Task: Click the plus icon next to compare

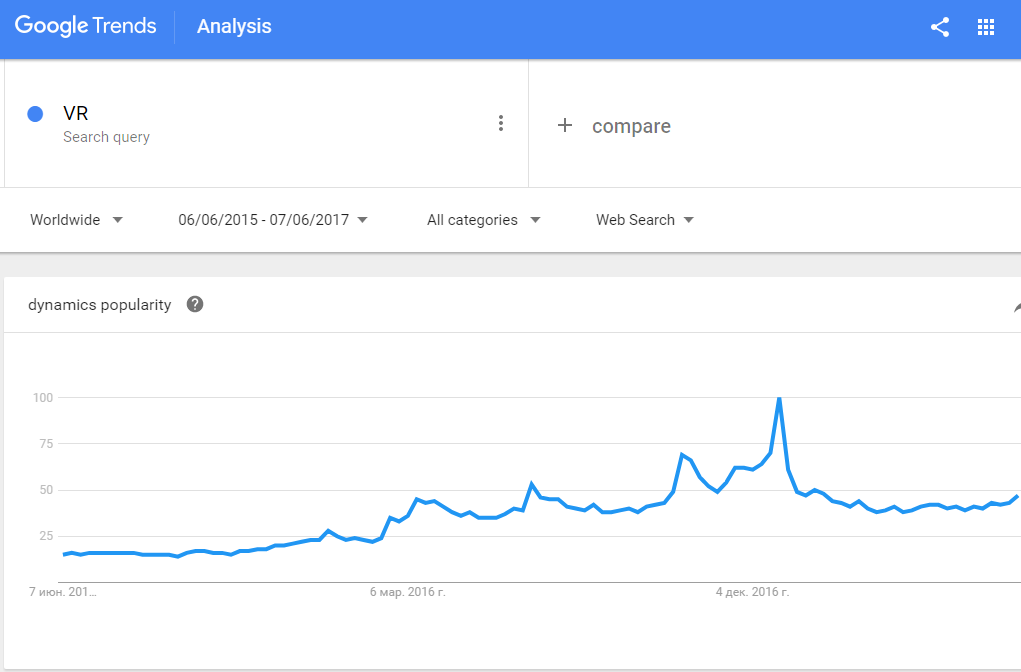Action: [565, 125]
